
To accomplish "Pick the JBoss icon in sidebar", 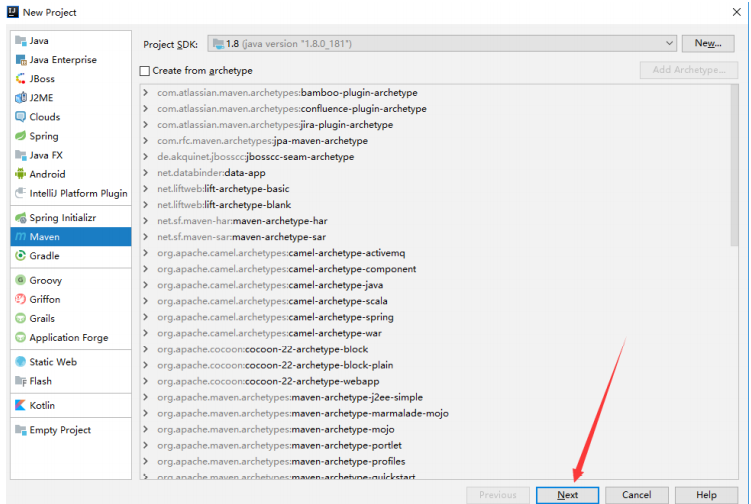I will click(21, 79).
